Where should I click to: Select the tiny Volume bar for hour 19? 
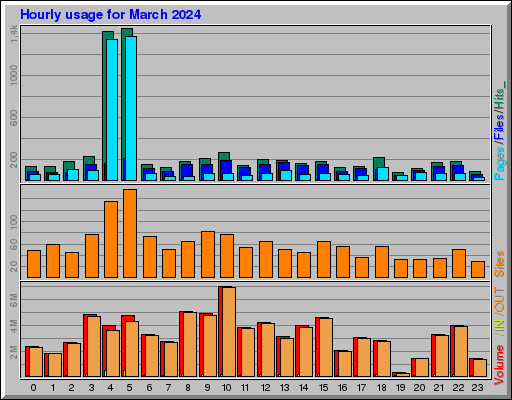coord(401,375)
